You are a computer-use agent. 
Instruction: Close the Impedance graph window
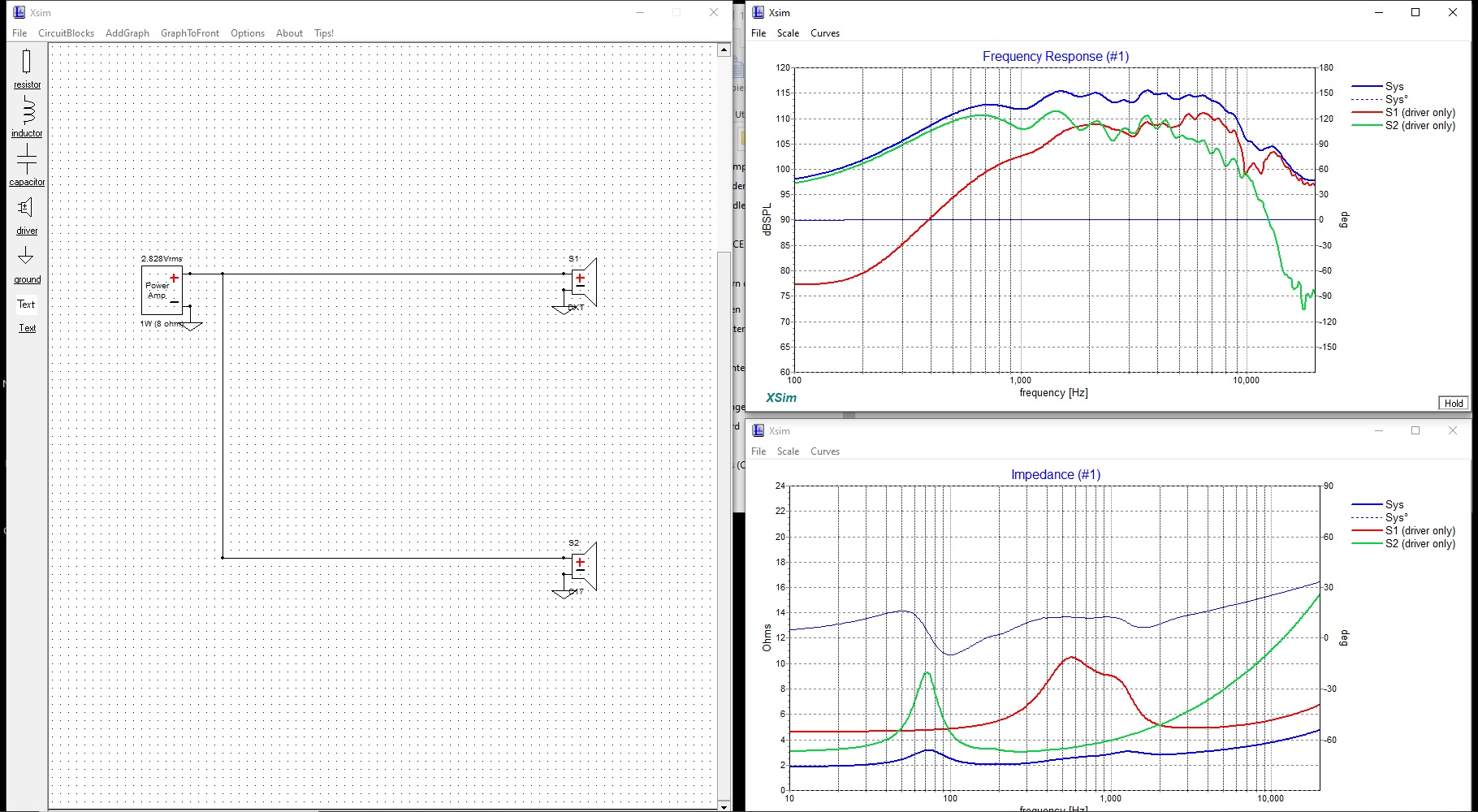click(x=1453, y=430)
